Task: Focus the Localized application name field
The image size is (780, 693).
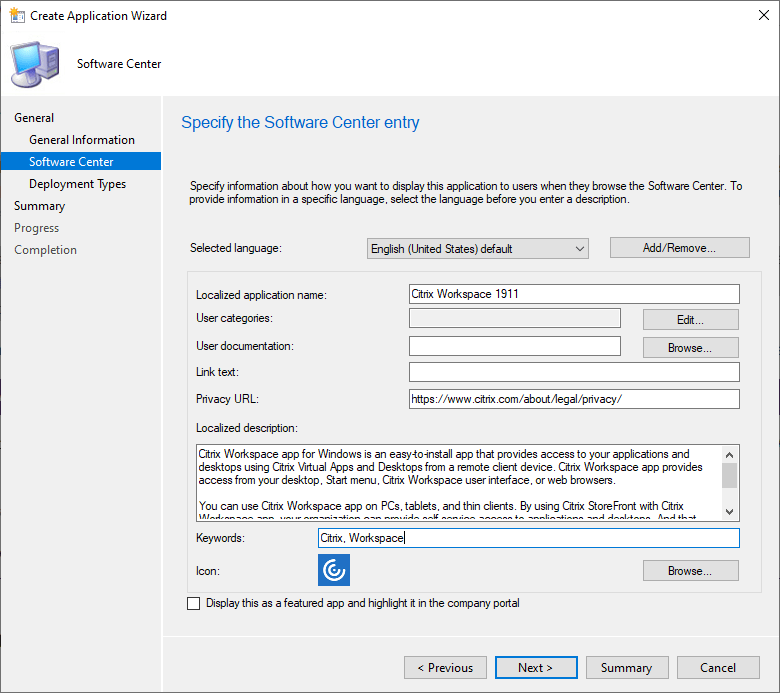Action: (574, 294)
